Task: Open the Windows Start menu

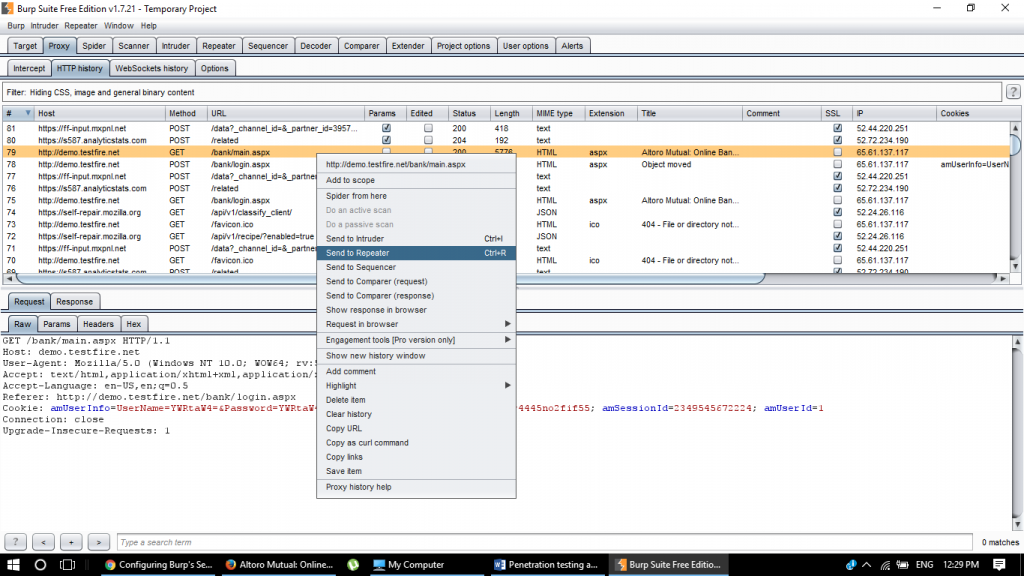Action: 13,565
